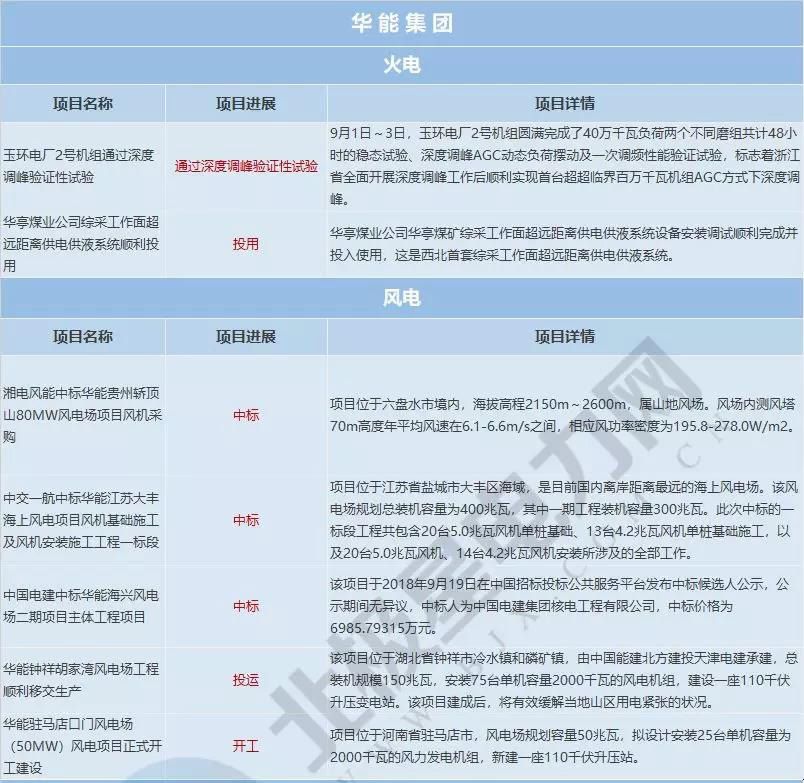Click 项目名称 header in 火电 table
The height and width of the screenshot is (783, 804).
[x=83, y=104]
